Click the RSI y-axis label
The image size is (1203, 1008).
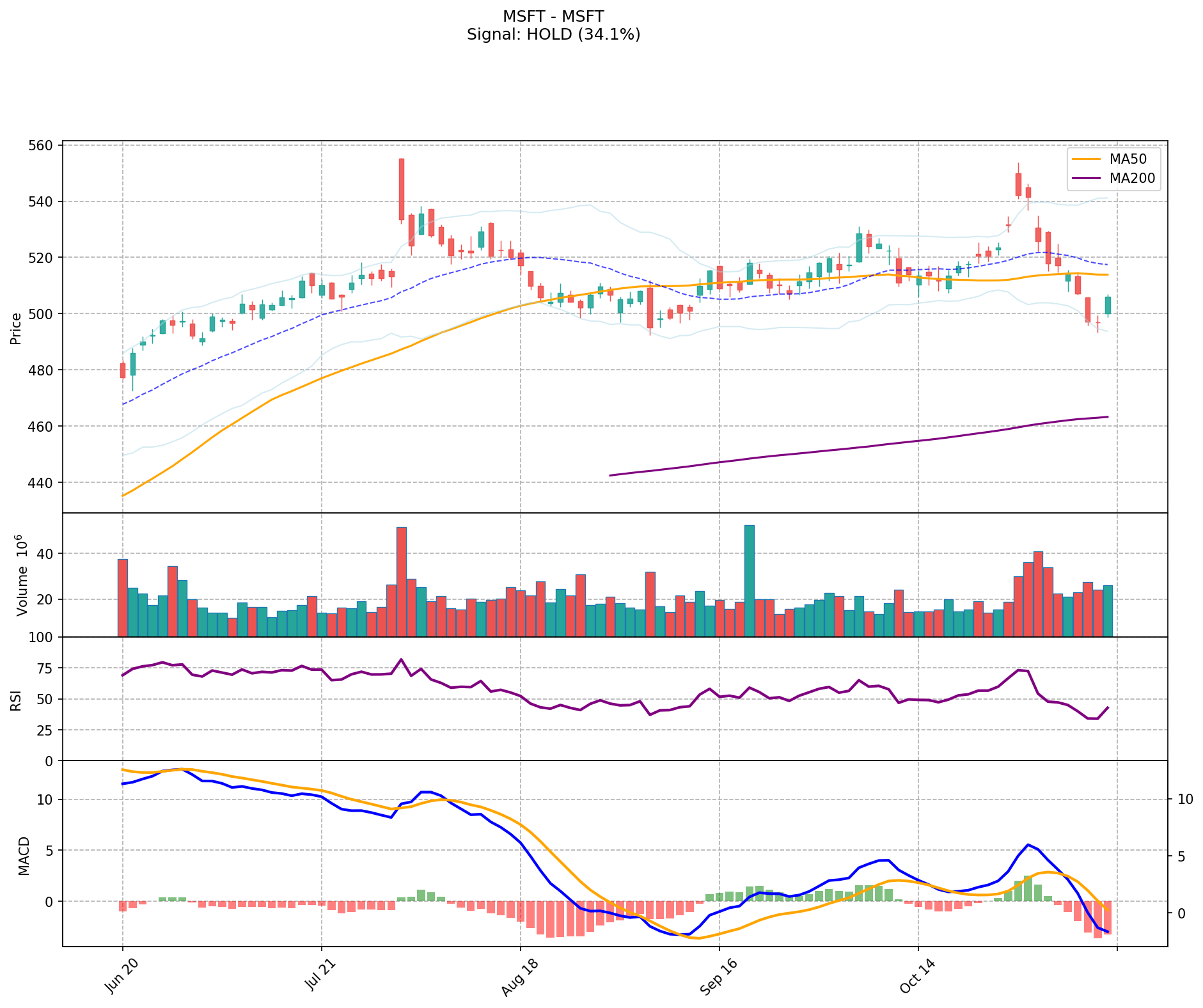[16, 699]
